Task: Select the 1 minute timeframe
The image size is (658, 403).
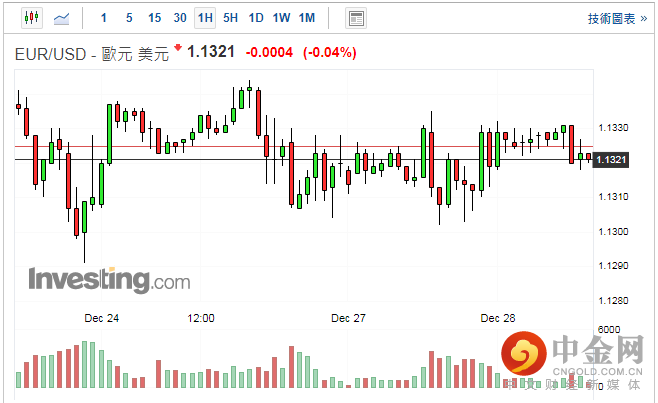Action: coord(104,18)
